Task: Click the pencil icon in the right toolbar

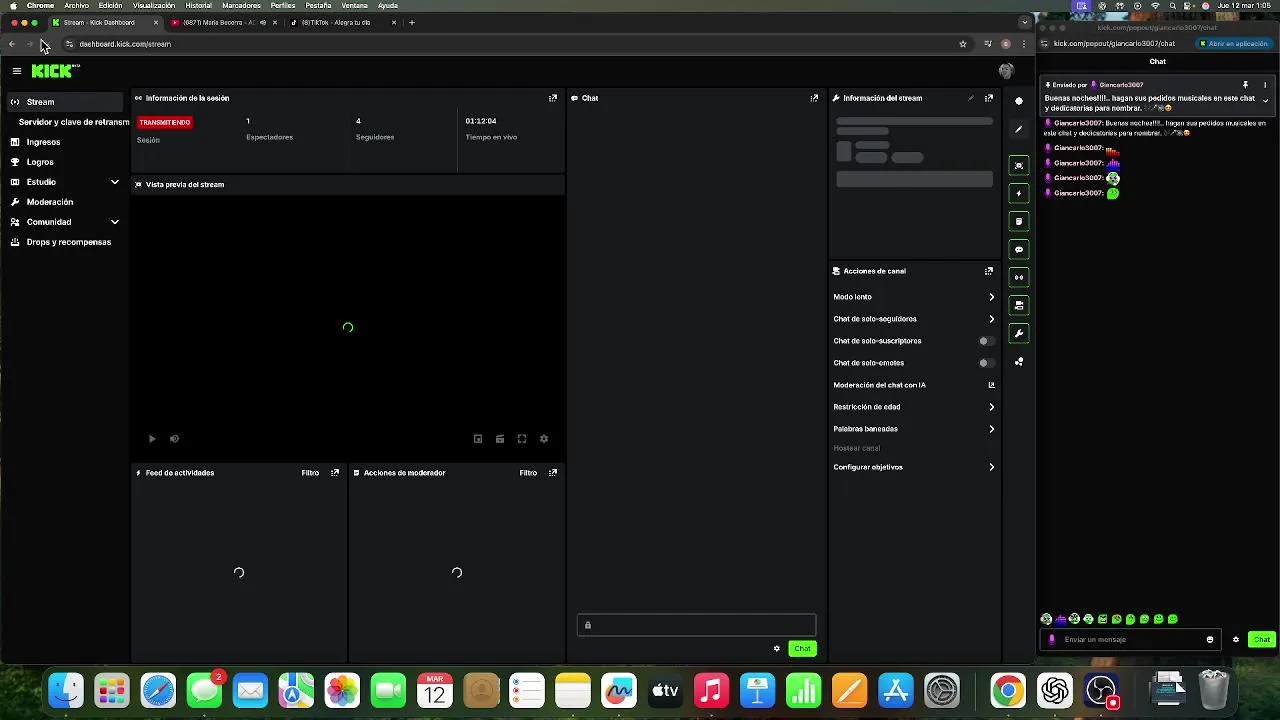Action: pyautogui.click(x=1019, y=129)
